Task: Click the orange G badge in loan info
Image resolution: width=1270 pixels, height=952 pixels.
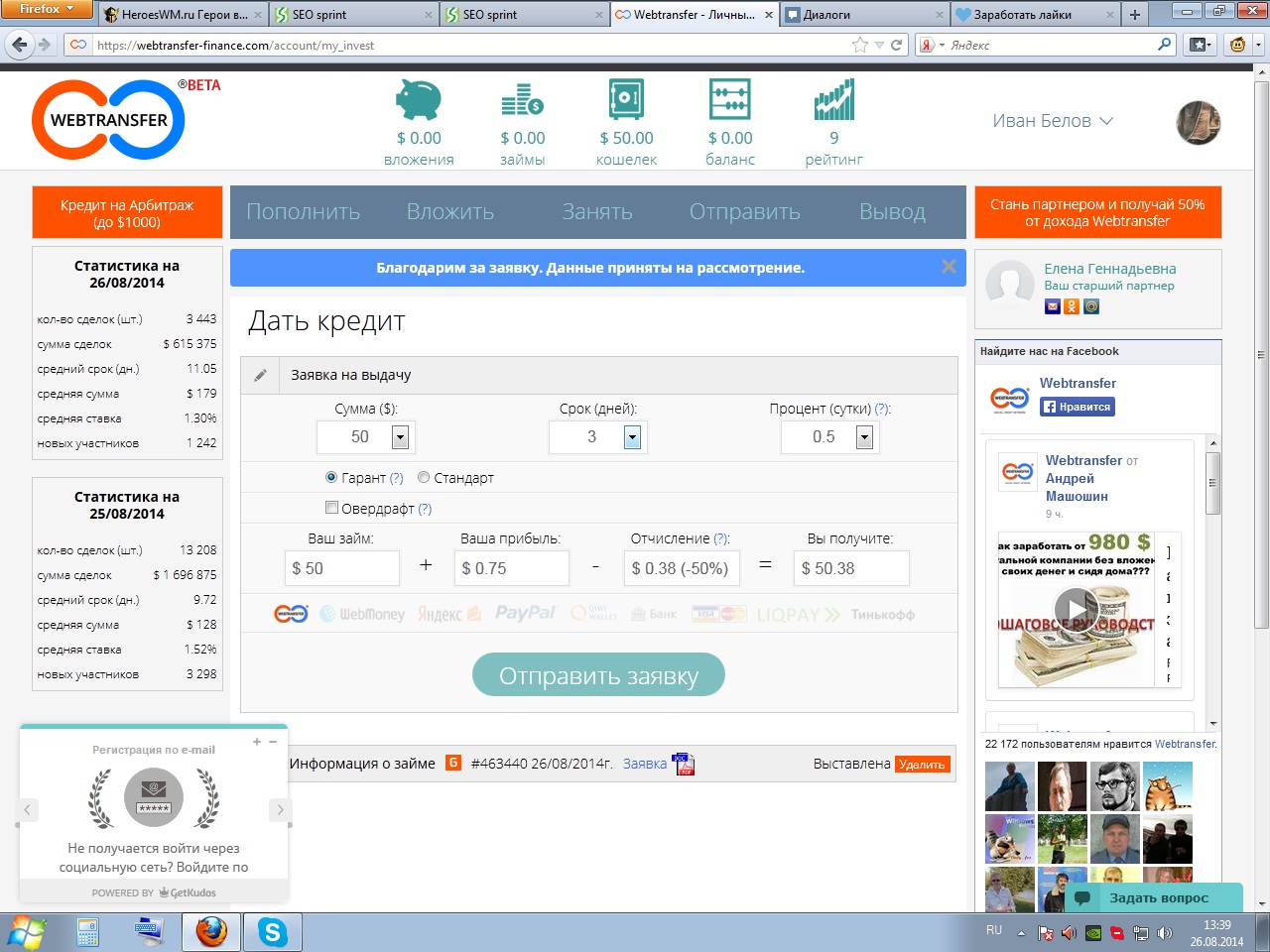Action: tap(453, 763)
